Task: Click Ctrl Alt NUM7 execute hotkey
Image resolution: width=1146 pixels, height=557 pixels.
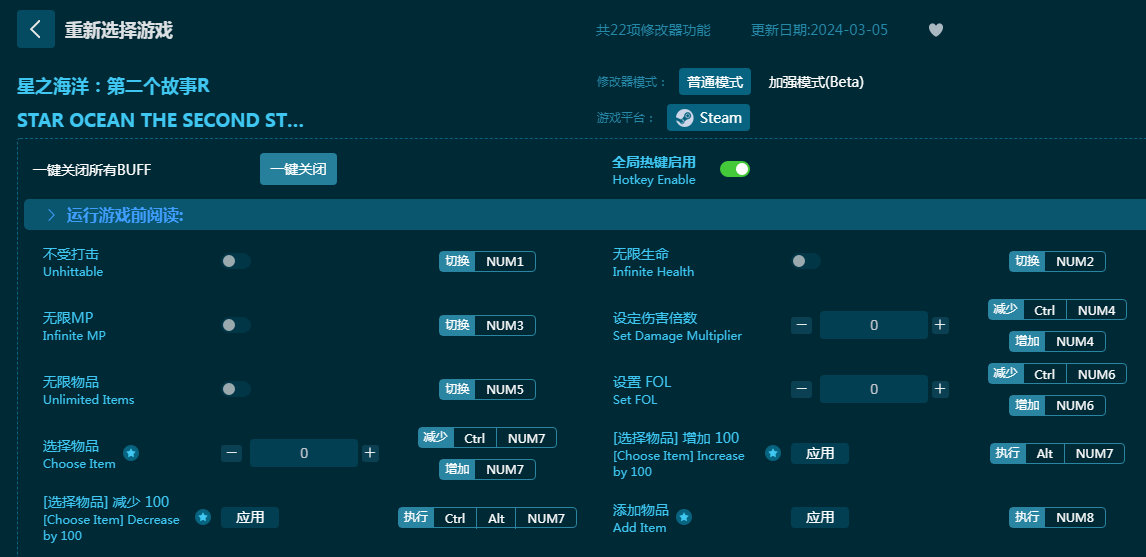Action: pos(487,518)
